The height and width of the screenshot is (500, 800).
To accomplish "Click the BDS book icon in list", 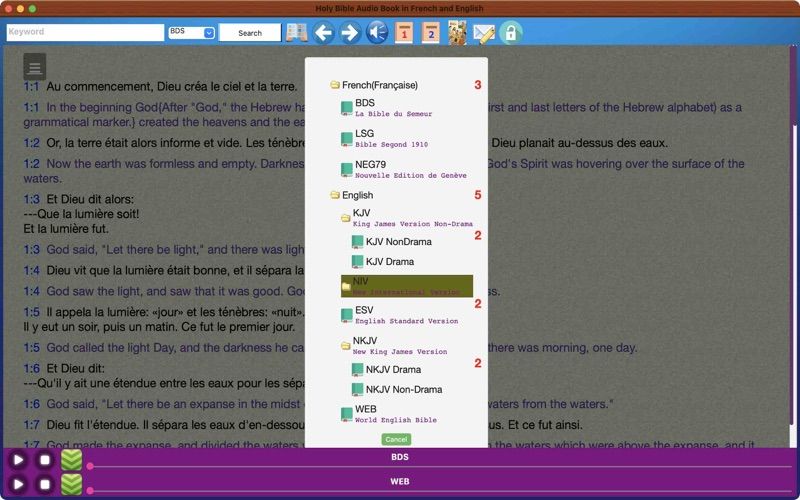I will (x=347, y=108).
